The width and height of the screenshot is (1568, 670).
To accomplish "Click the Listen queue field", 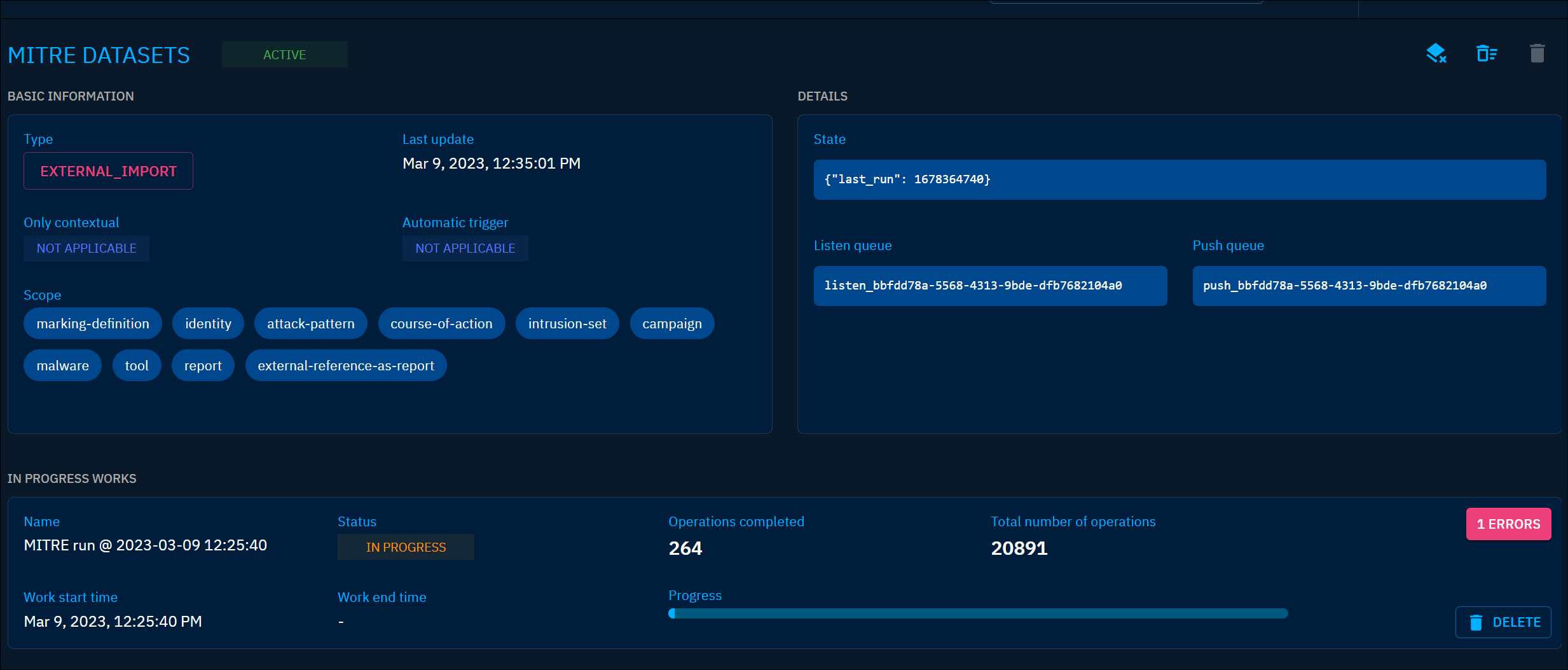I will point(990,286).
